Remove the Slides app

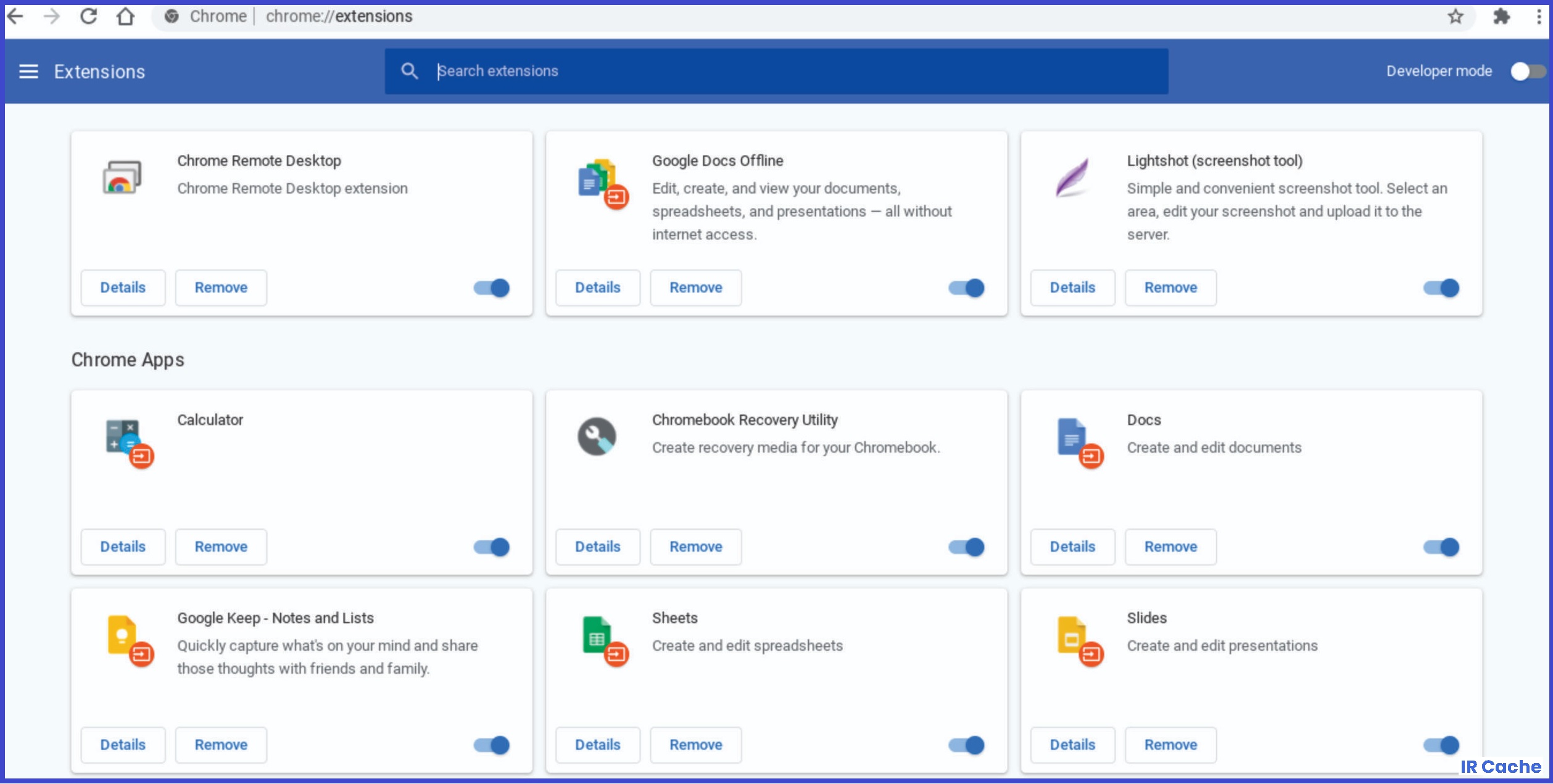tap(1171, 745)
